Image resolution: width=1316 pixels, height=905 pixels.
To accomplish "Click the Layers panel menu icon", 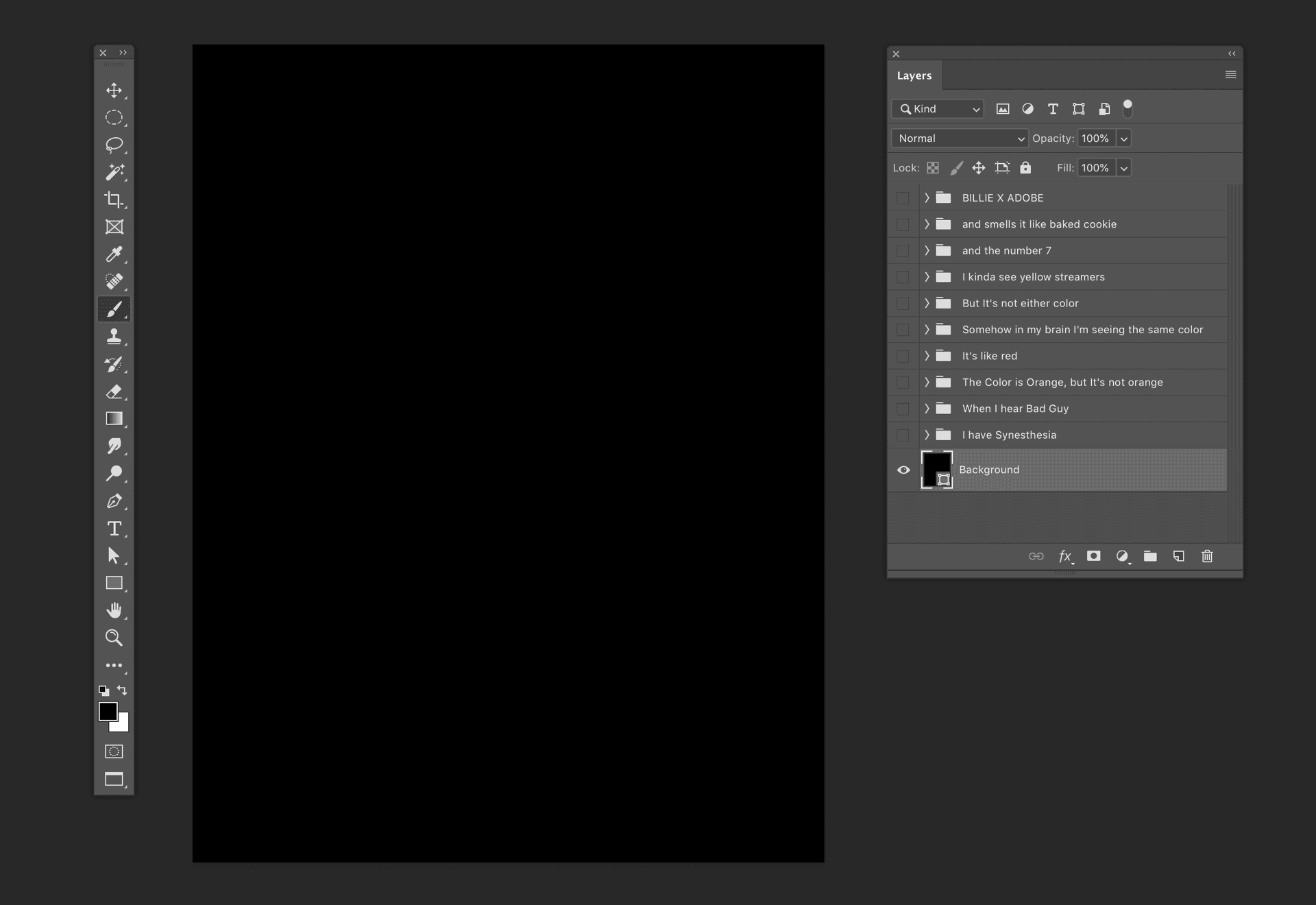I will [x=1231, y=74].
